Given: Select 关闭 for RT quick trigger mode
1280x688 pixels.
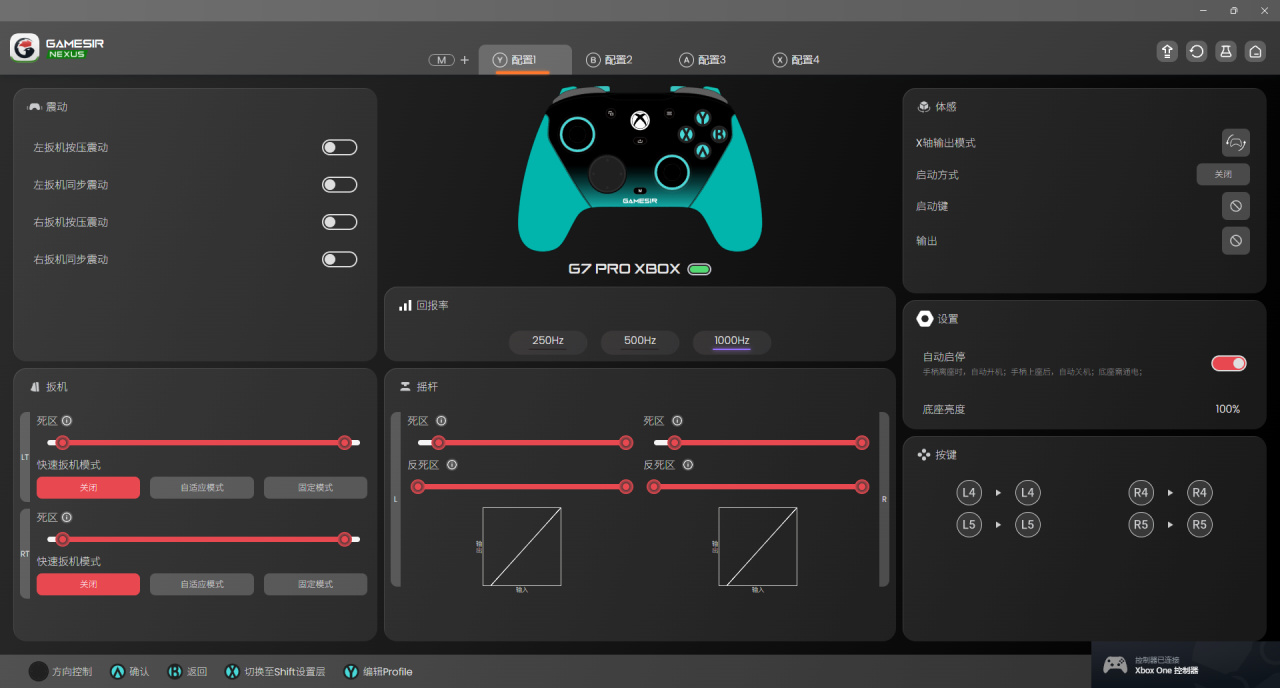Looking at the screenshot, I should click(88, 584).
